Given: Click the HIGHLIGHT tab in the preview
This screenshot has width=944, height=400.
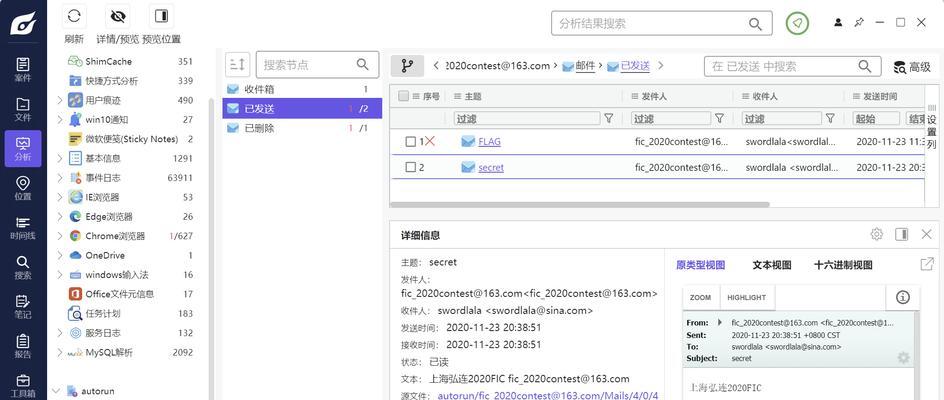Looking at the screenshot, I should (x=747, y=298).
